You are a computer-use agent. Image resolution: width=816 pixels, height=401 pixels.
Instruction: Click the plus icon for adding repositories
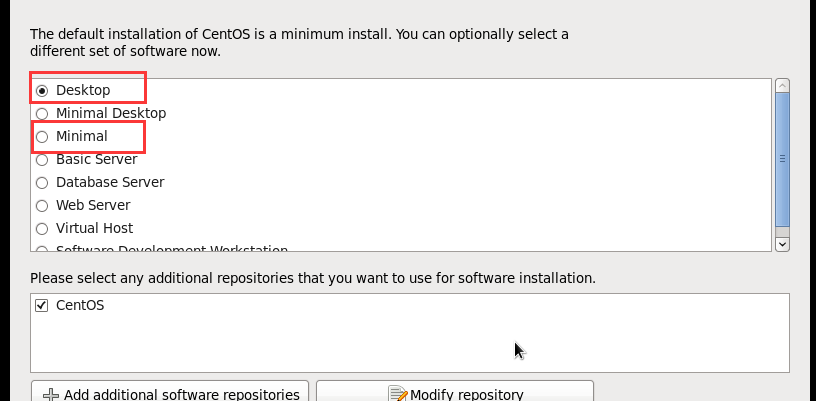pyautogui.click(x=51, y=394)
